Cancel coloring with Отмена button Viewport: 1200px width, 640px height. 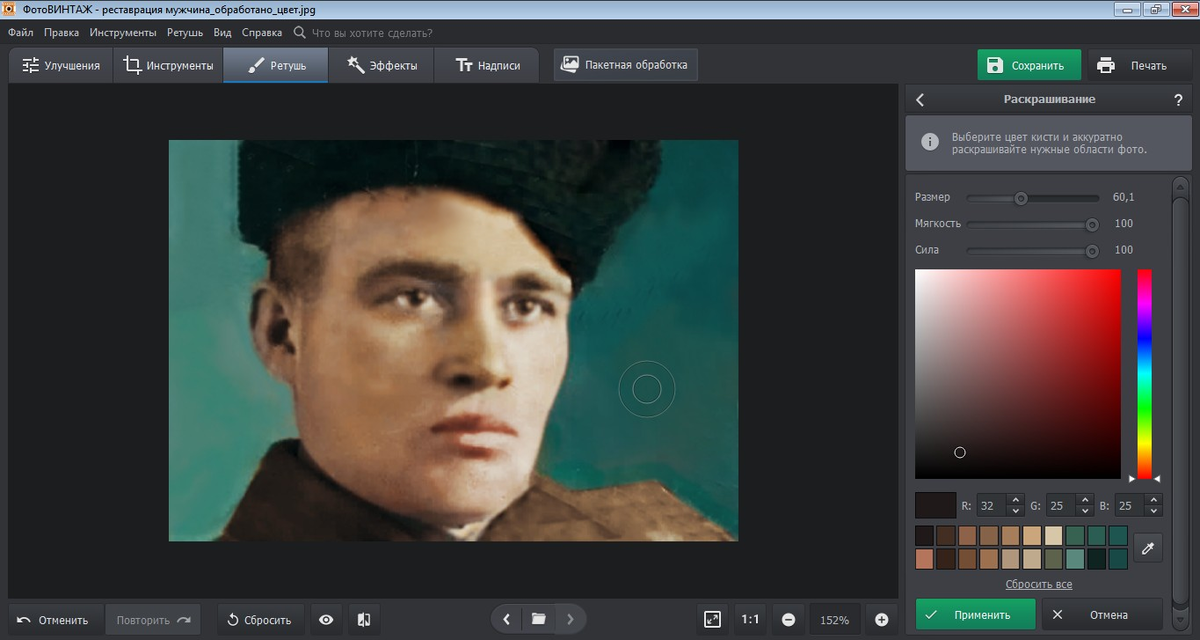pyautogui.click(x=1102, y=614)
